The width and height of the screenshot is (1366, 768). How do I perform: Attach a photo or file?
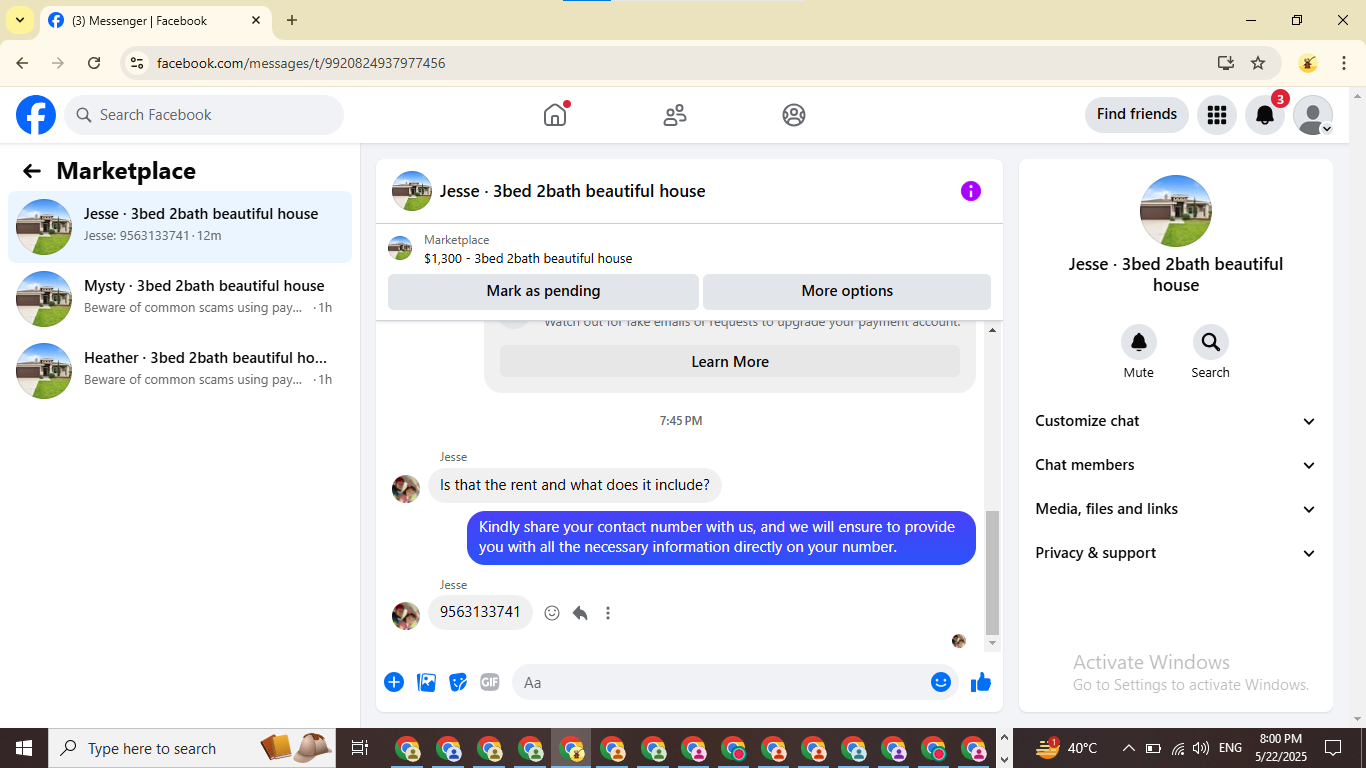[426, 682]
